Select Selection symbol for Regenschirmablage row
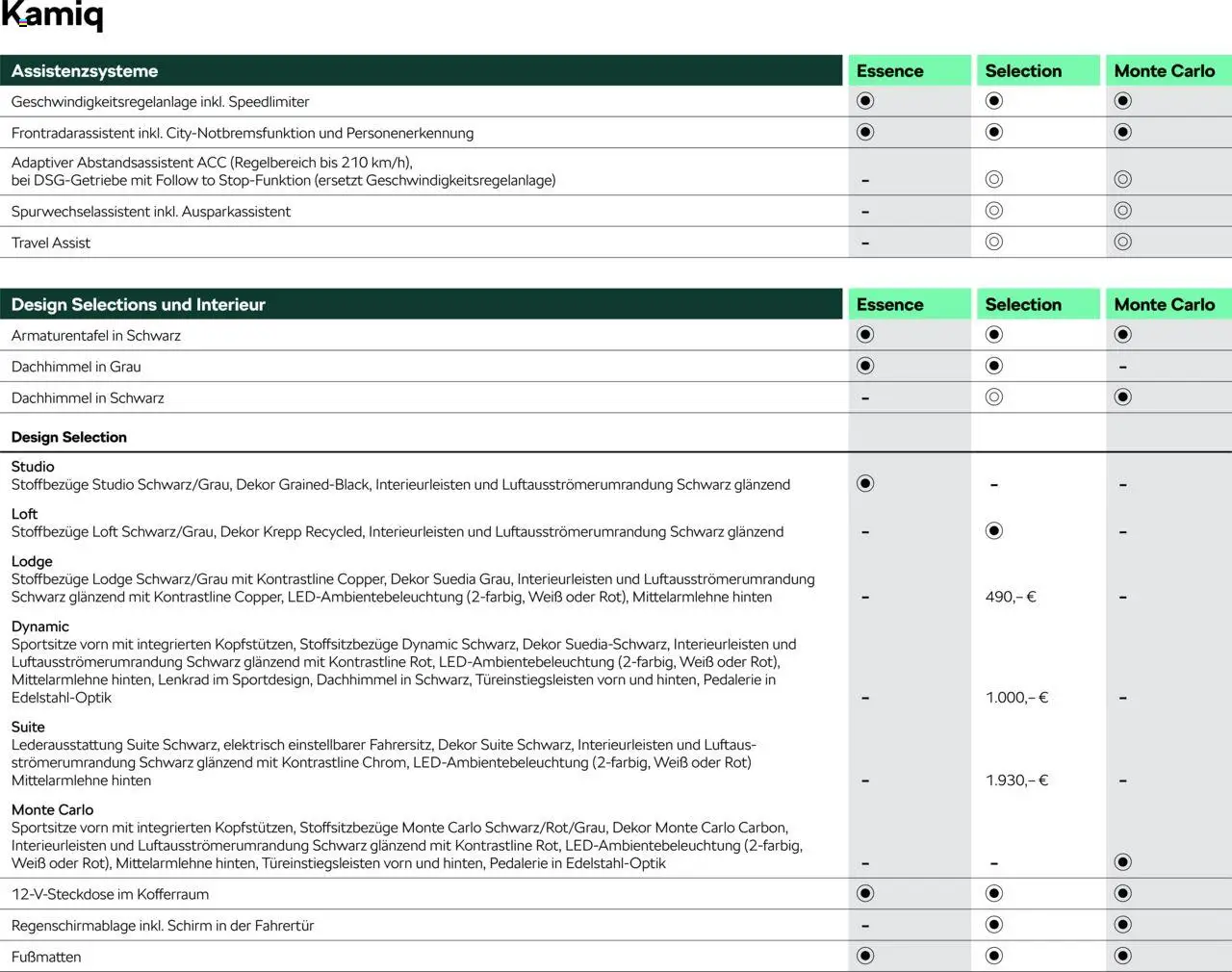The height and width of the screenshot is (972, 1232). pyautogui.click(x=994, y=925)
